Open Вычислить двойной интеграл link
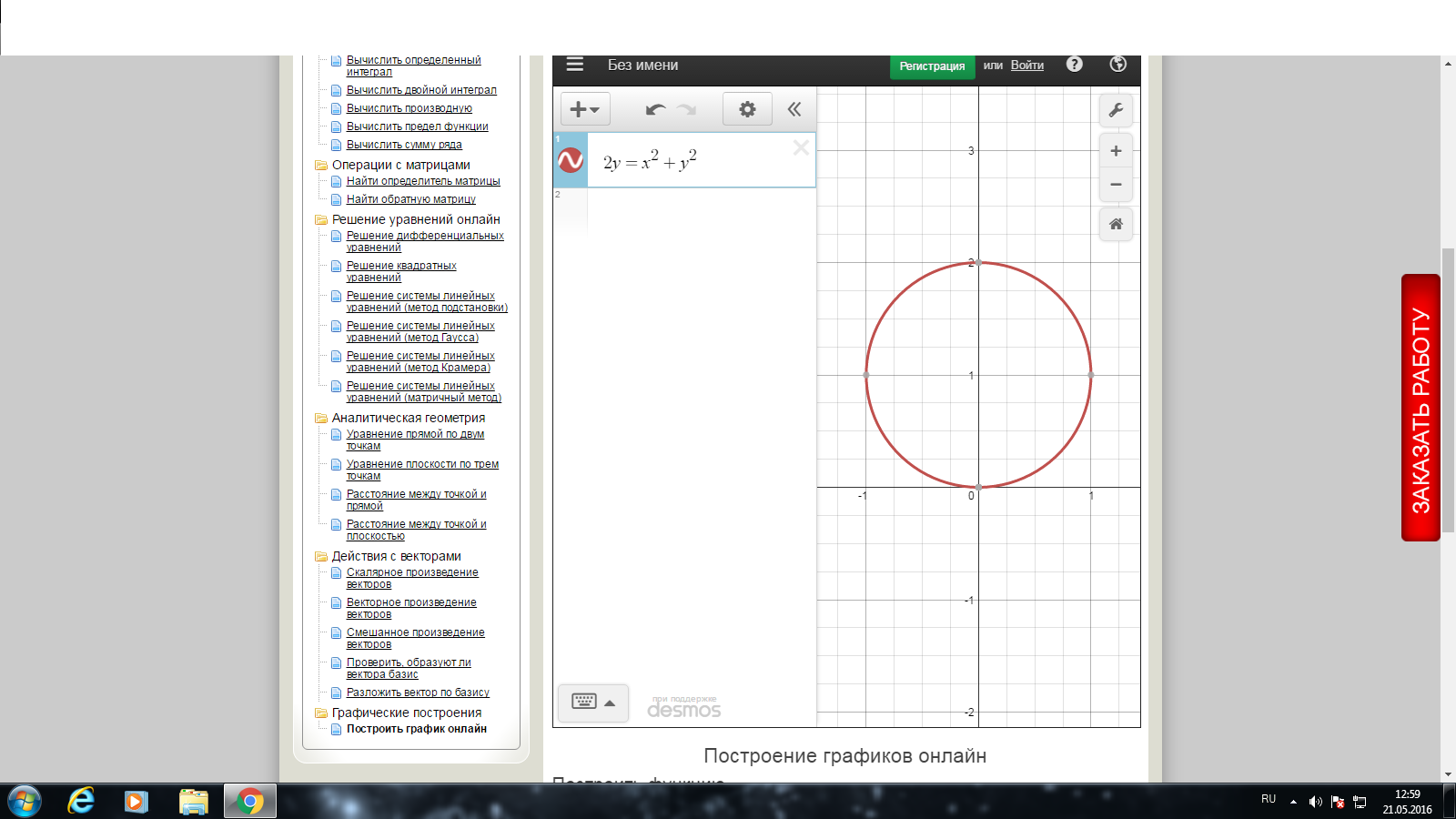 click(x=421, y=90)
